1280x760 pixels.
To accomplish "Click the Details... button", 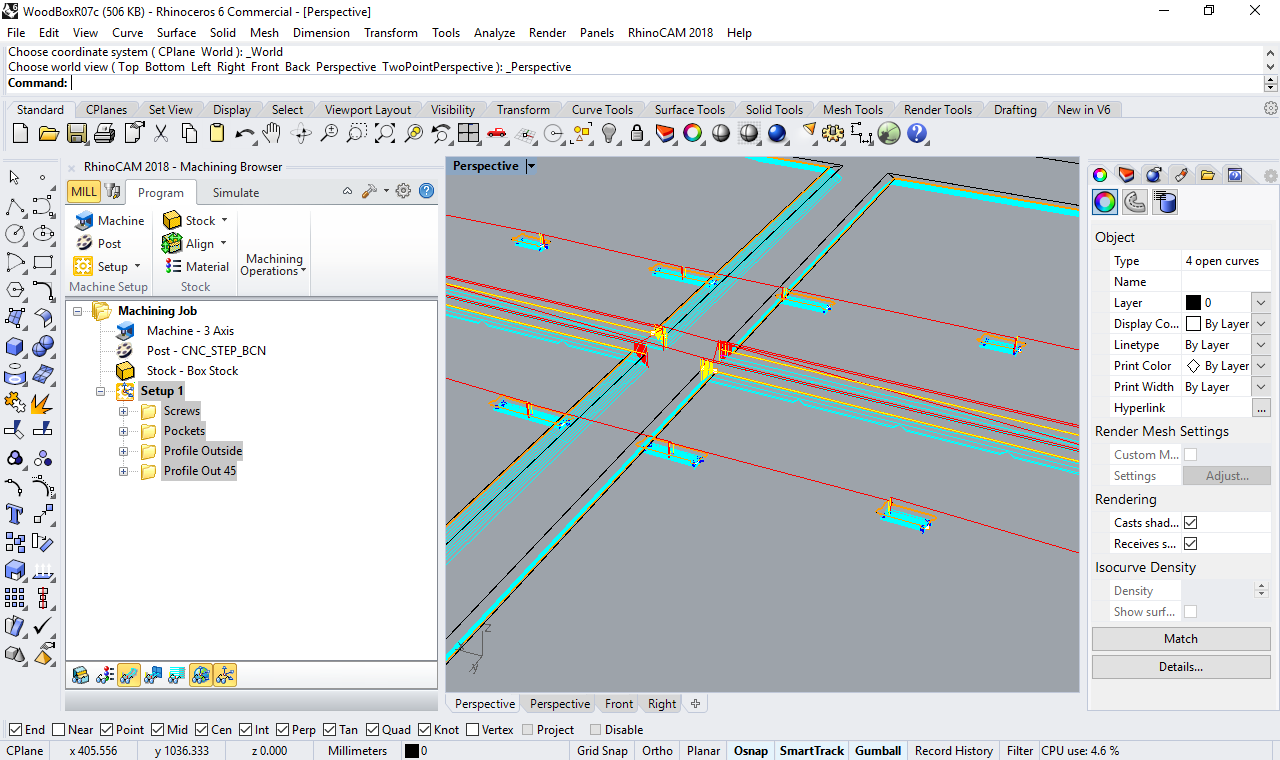I will (x=1180, y=667).
